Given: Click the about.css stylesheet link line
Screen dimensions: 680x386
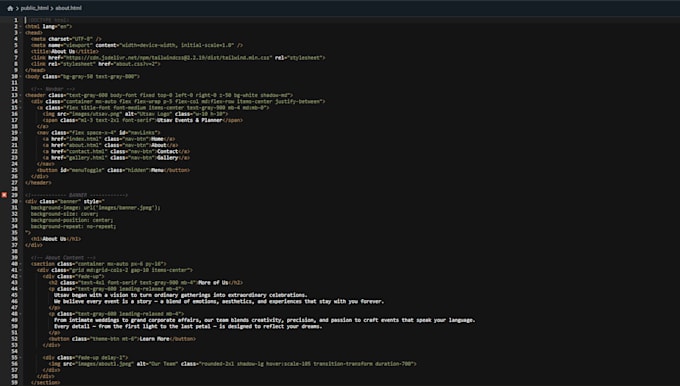Looking at the screenshot, I should (x=95, y=64).
